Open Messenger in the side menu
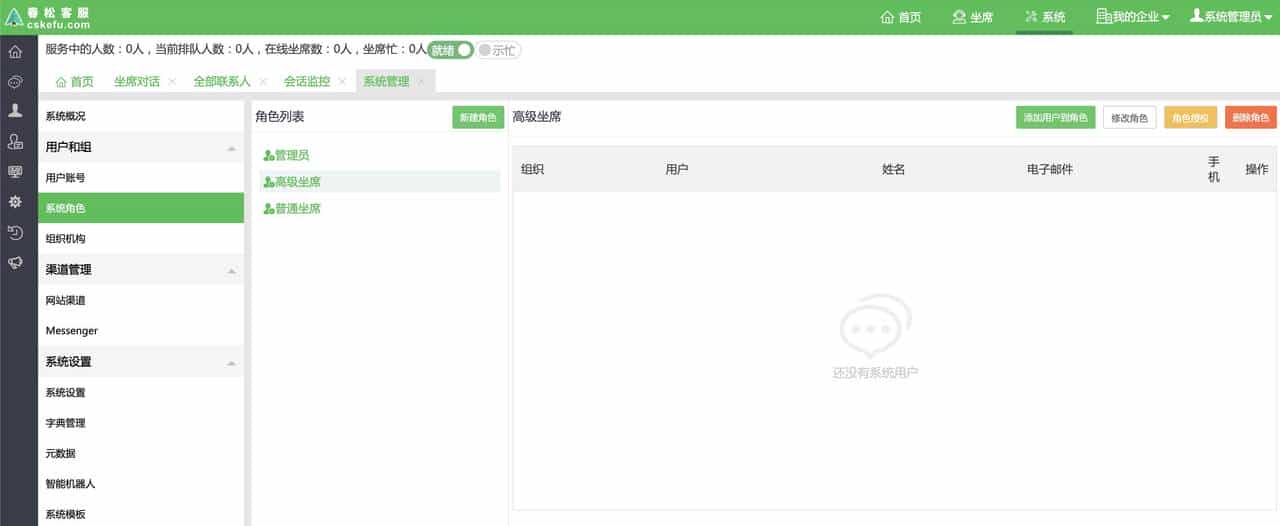Viewport: 1280px width, 526px height. [x=141, y=331]
